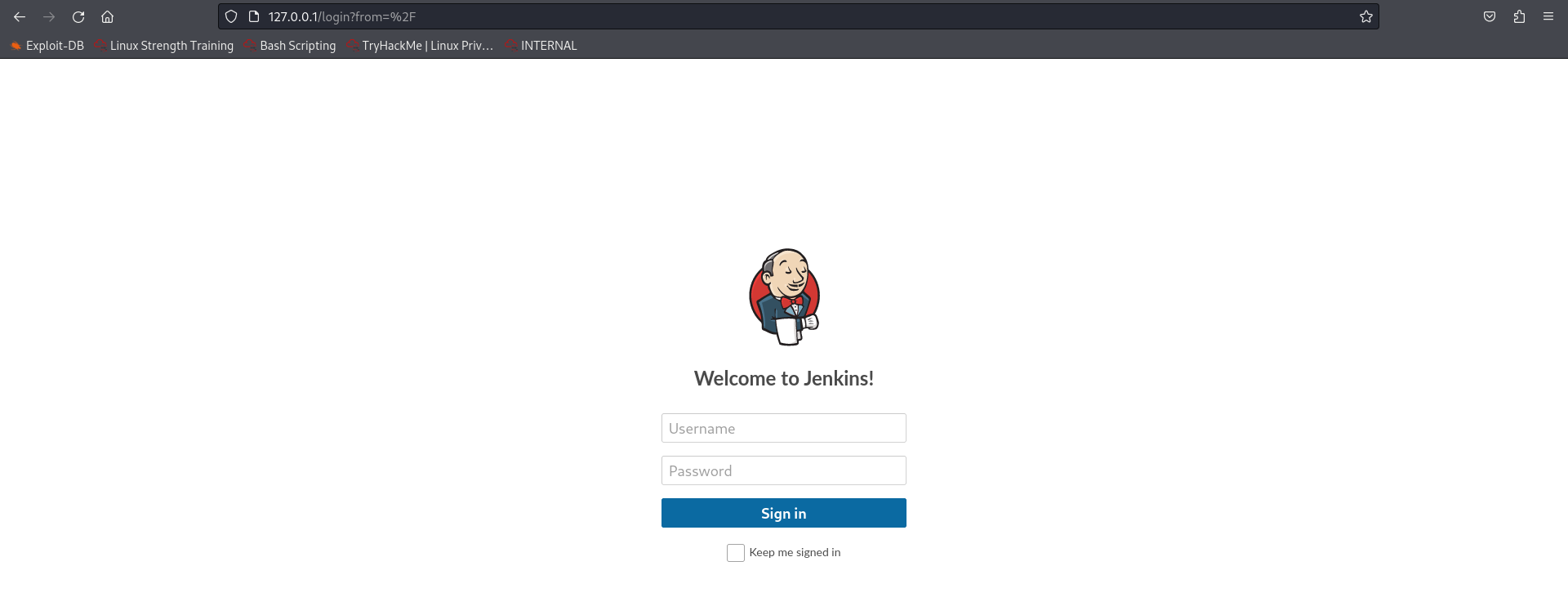Open the Firefox hamburger menu
Screen dimensions: 1568x615
click(1548, 16)
